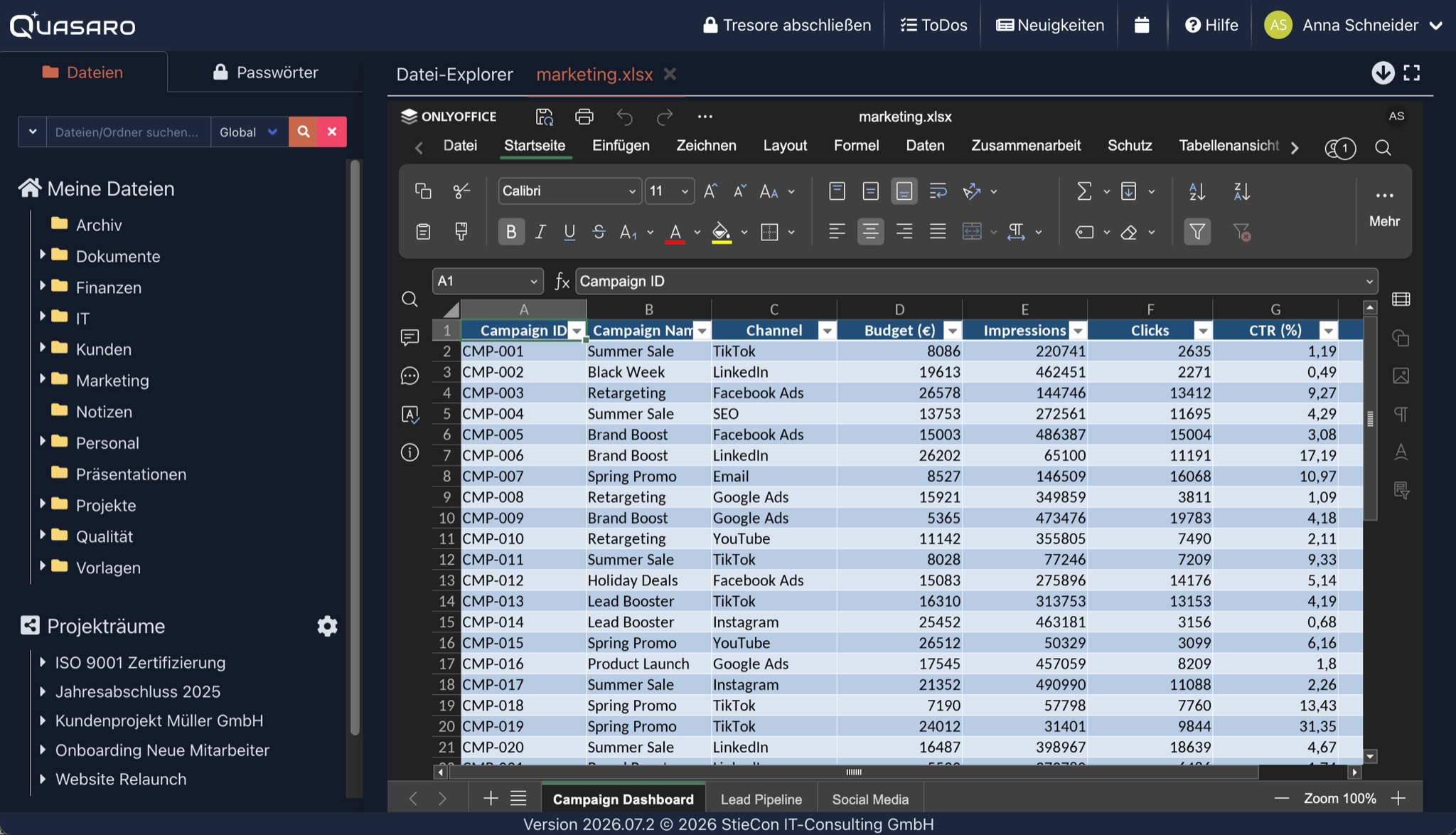1456x835 pixels.
Task: Click Tresore abschließen button
Action: [787, 25]
